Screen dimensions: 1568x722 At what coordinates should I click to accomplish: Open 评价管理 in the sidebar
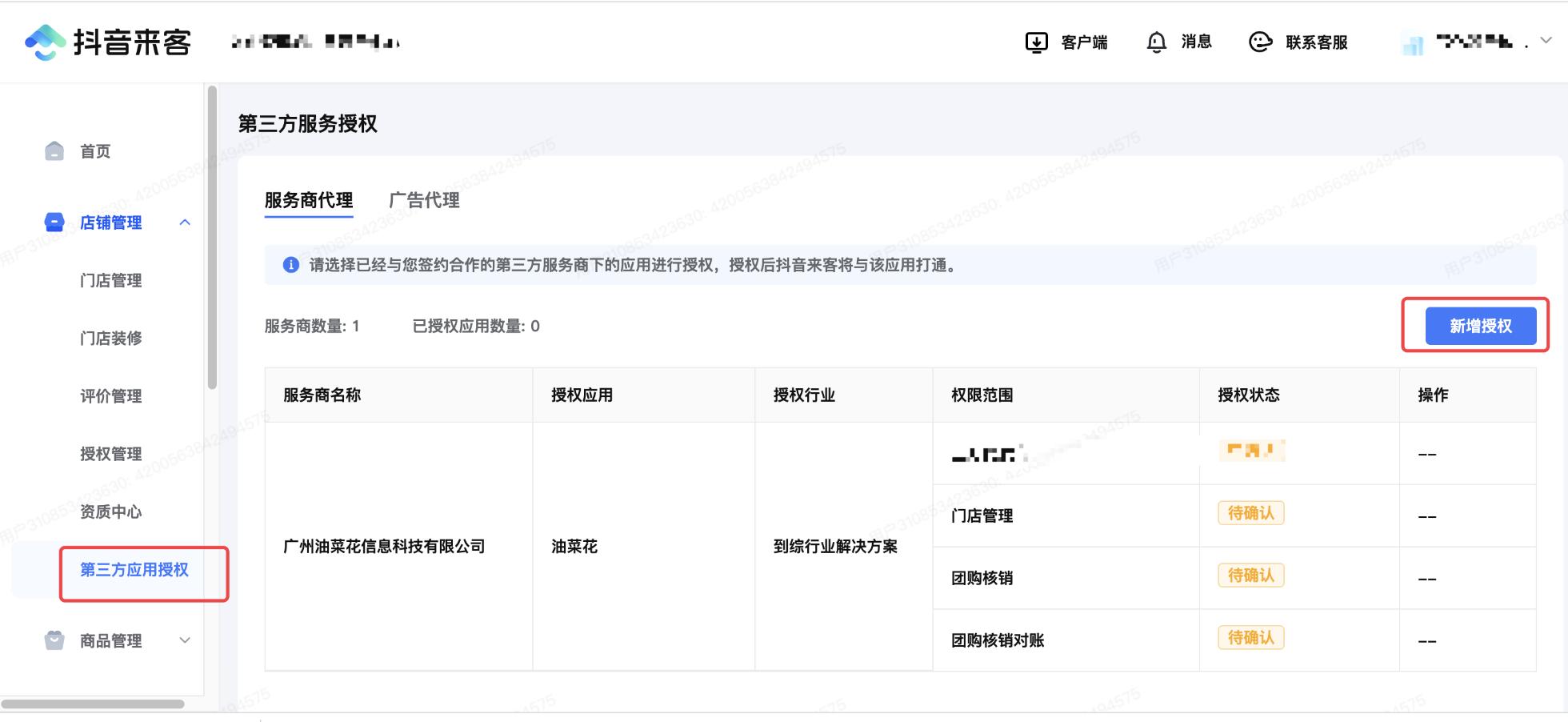[x=111, y=395]
